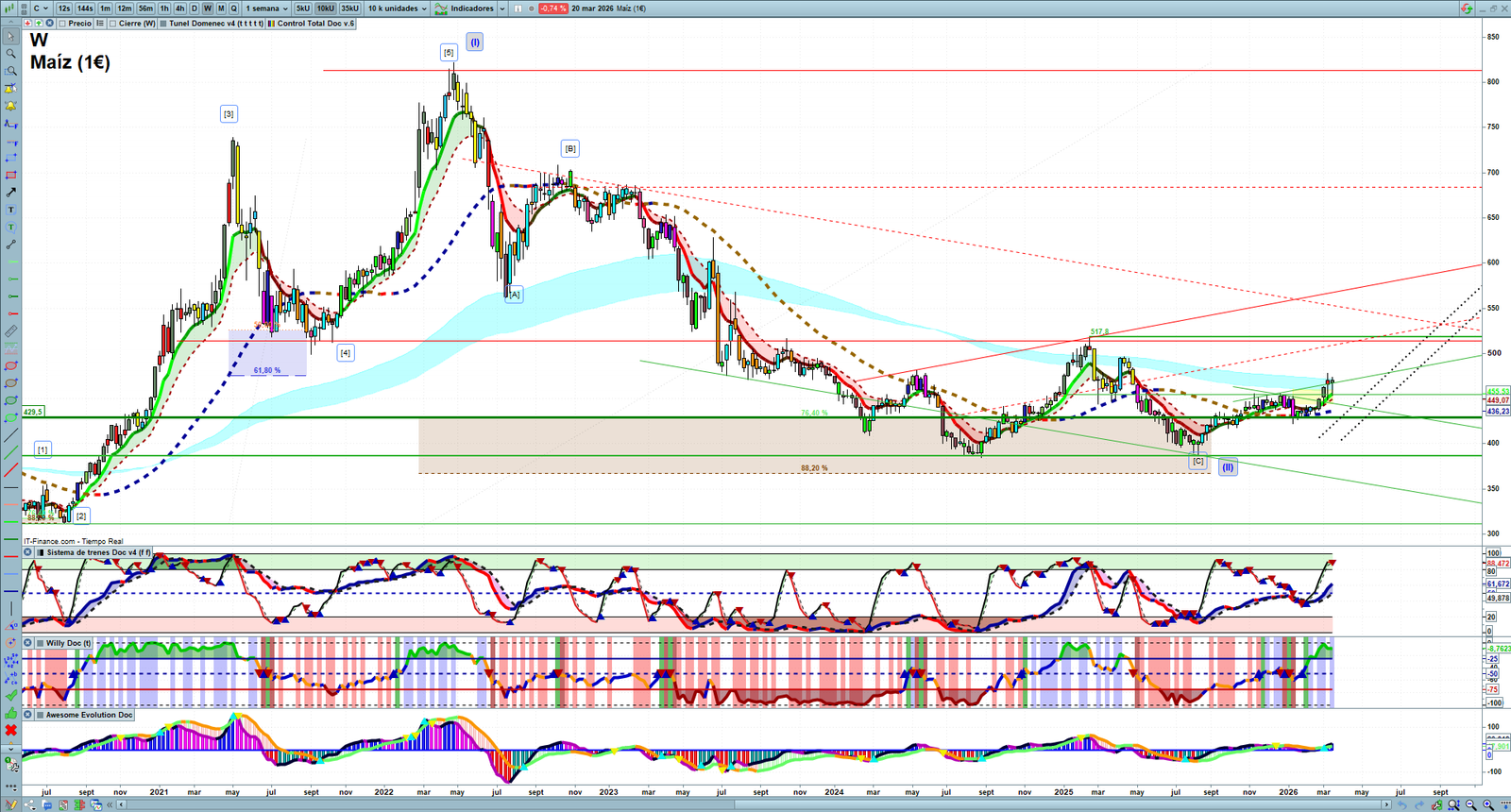Screen dimensions: 1511x812
Task: Open the 1 semana timeframe dropdown
Action: tap(266, 8)
